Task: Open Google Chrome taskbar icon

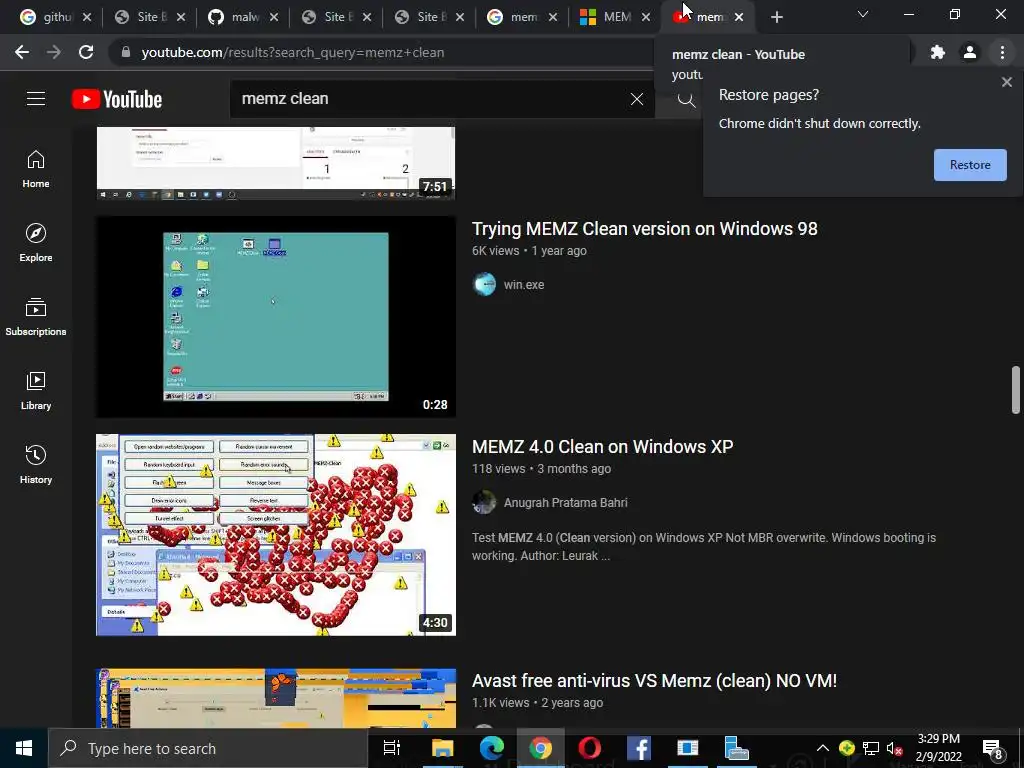Action: pos(540,748)
